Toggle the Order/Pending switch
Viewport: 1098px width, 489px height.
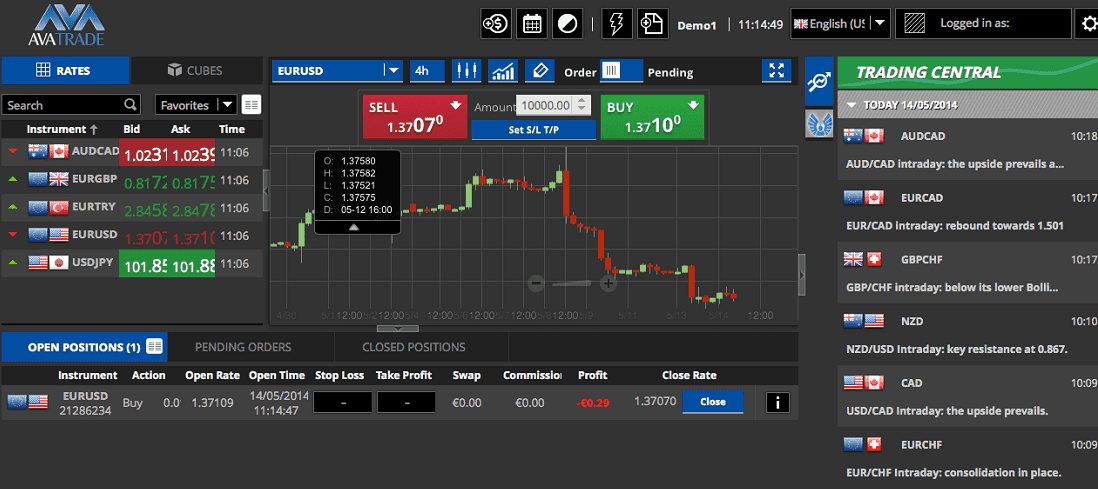point(622,71)
